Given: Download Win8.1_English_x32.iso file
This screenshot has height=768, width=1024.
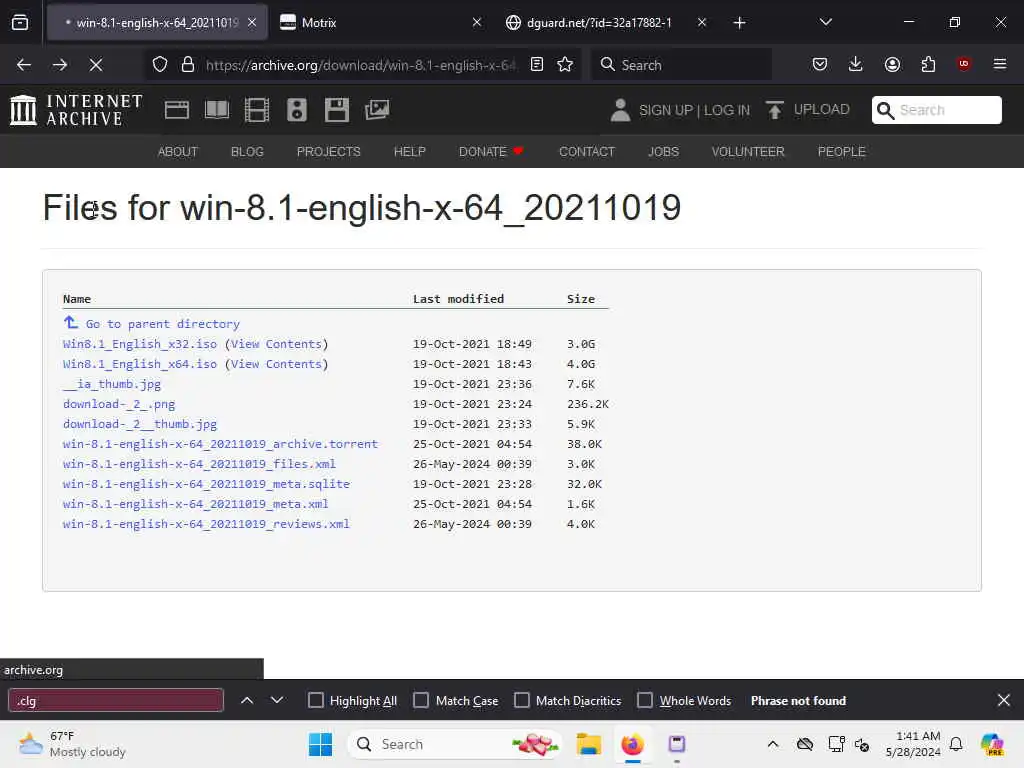Looking at the screenshot, I should coord(140,344).
